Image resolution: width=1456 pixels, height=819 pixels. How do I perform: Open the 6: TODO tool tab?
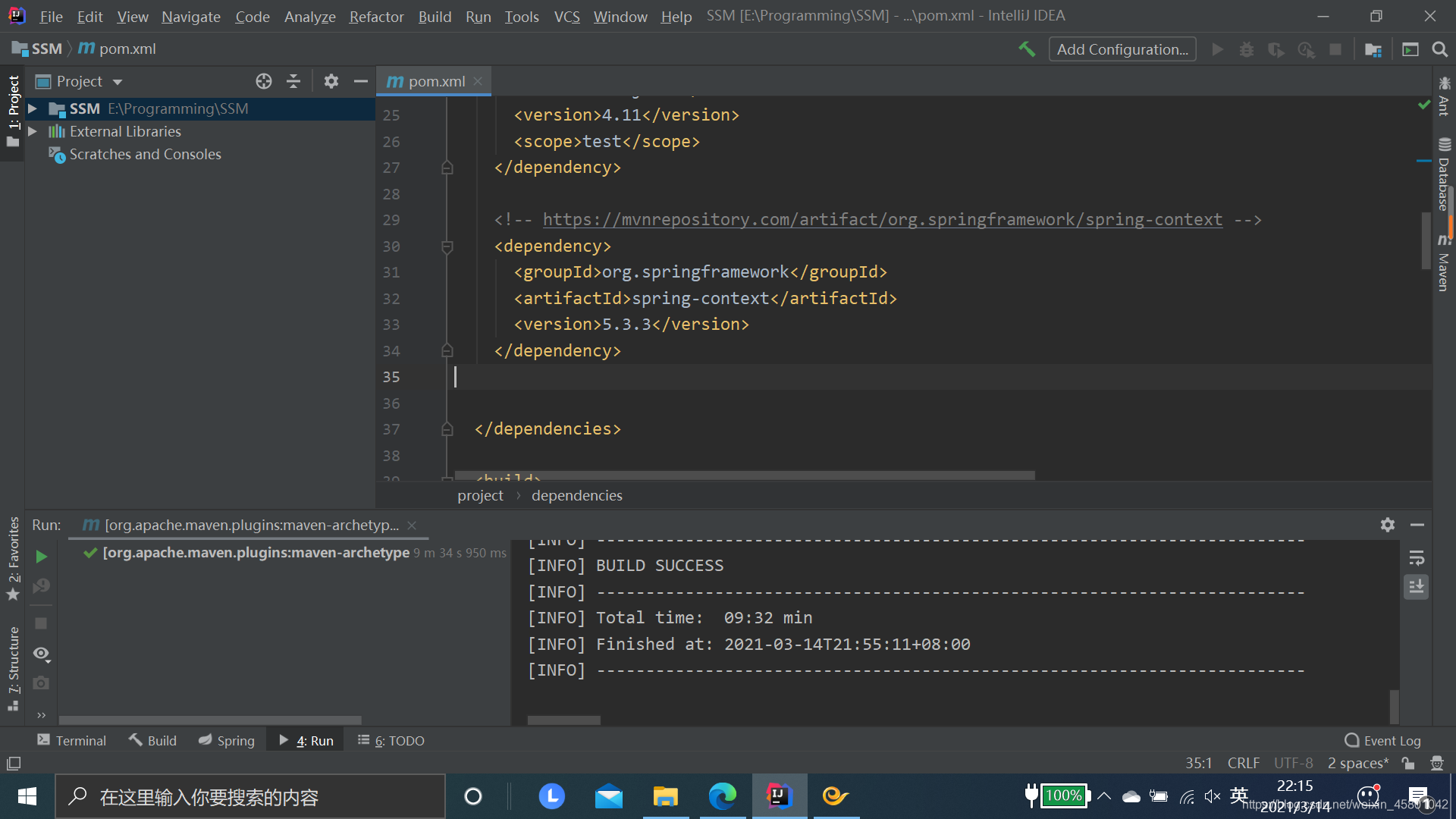(391, 740)
